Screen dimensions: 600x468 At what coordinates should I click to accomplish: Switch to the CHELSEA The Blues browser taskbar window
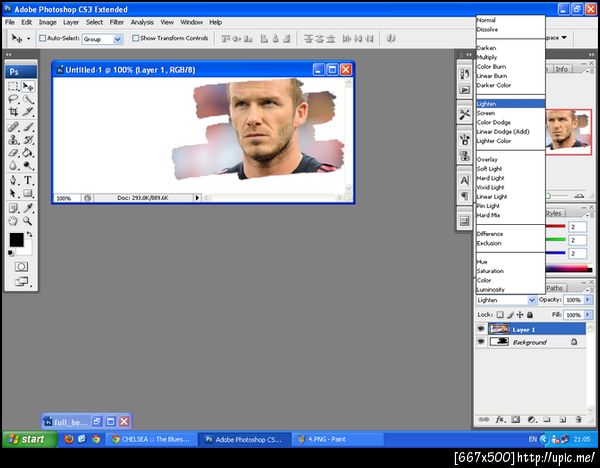[x=152, y=439]
